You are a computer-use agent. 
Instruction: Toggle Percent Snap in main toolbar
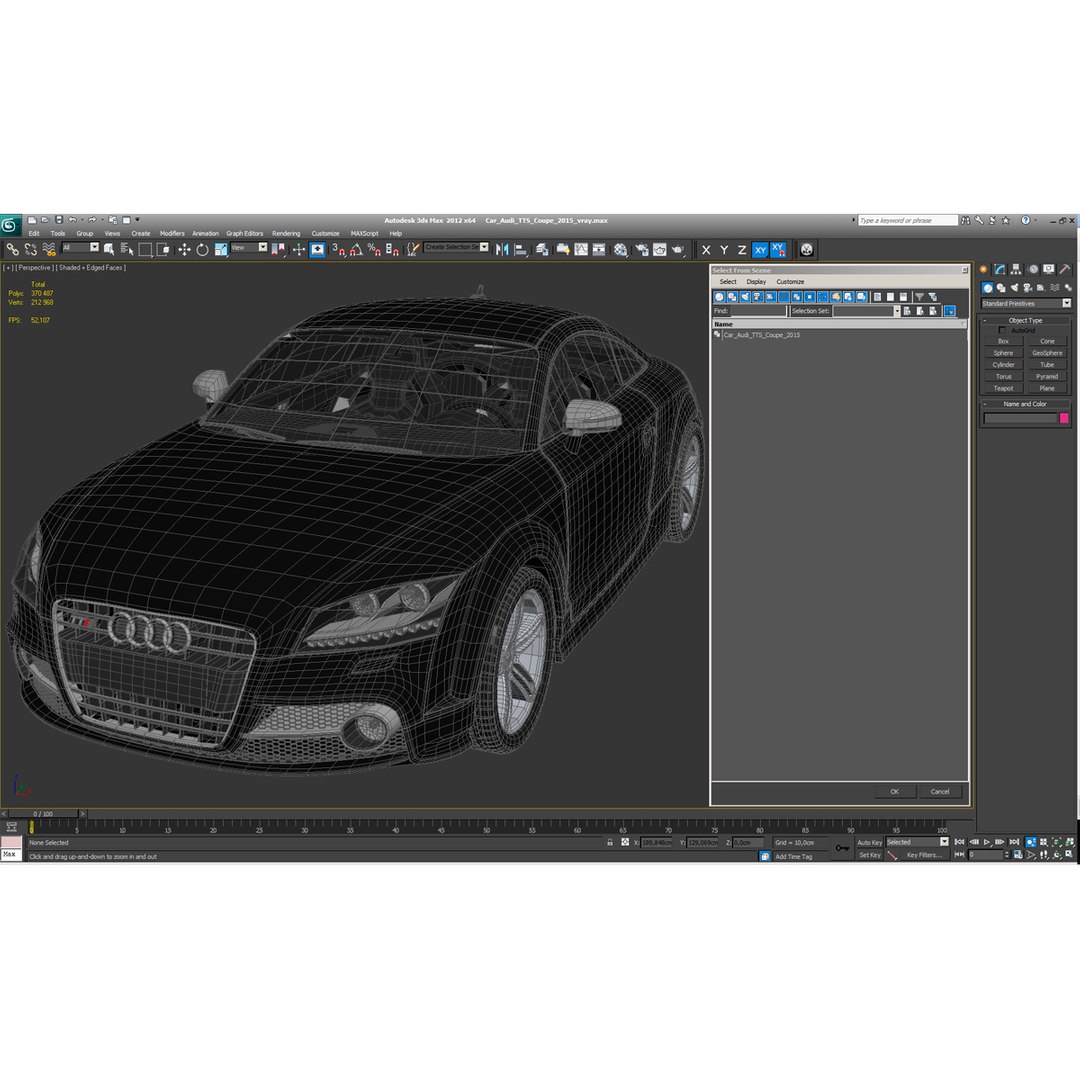[374, 249]
